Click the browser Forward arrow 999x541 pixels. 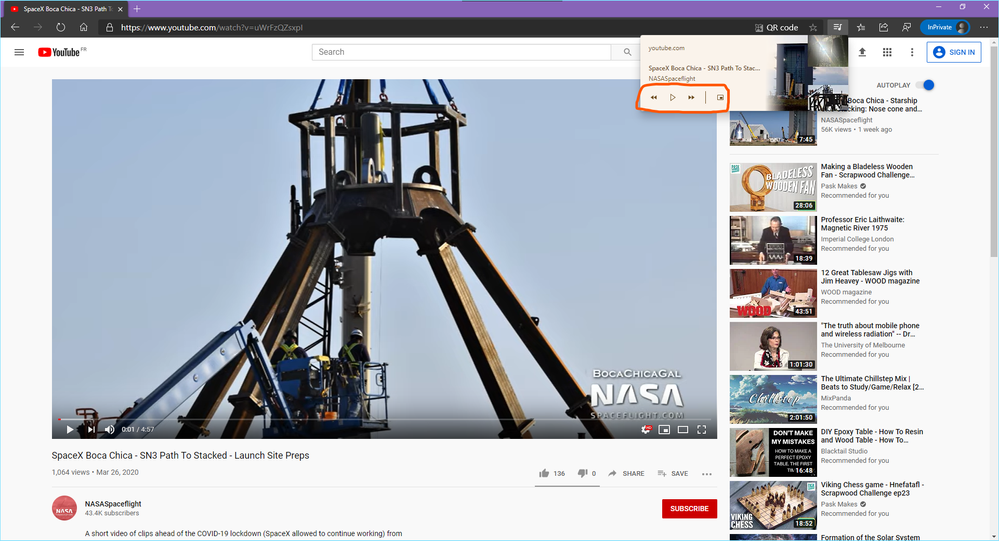[38, 27]
